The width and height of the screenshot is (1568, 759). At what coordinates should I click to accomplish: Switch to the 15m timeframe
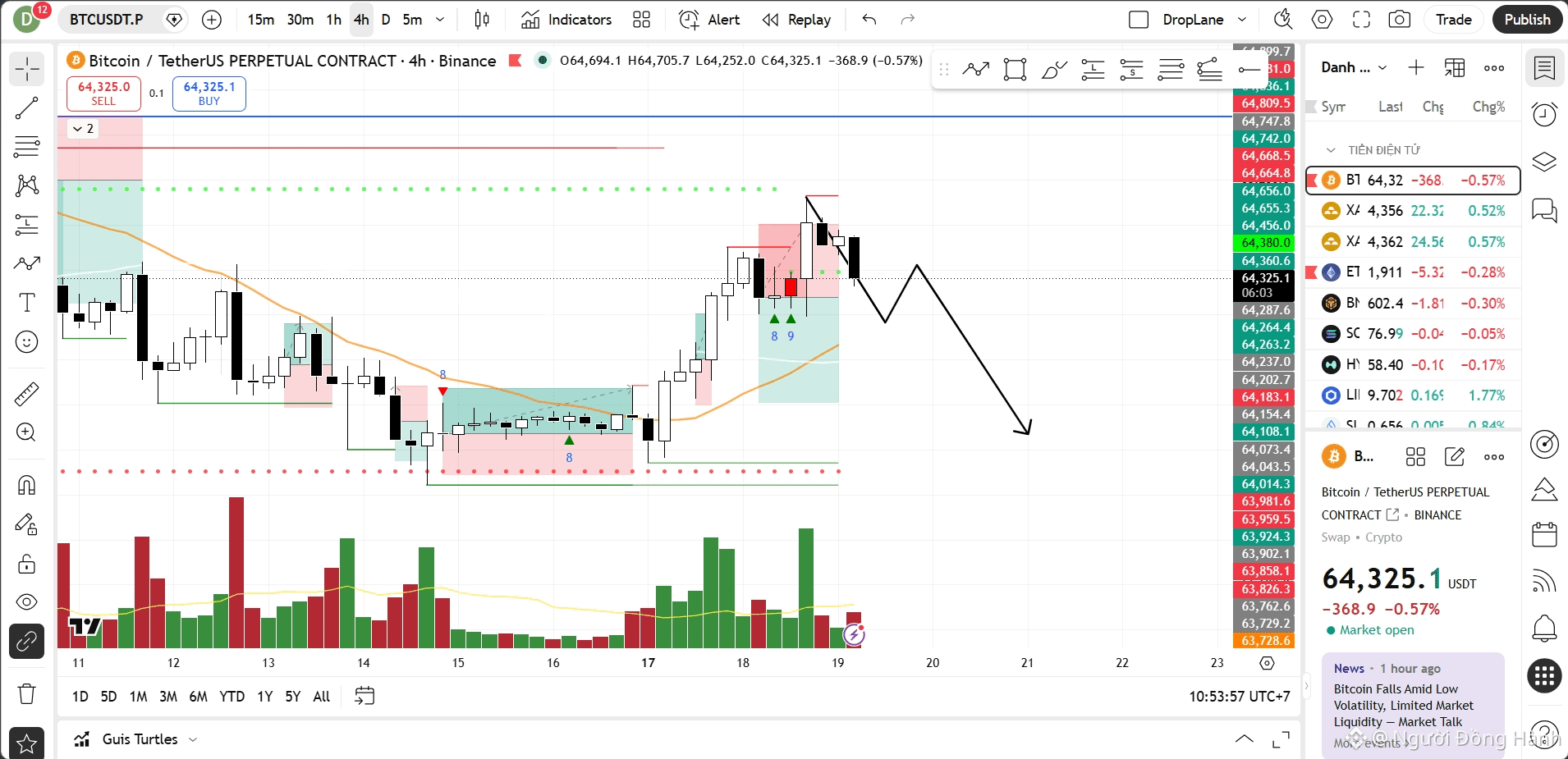point(261,20)
